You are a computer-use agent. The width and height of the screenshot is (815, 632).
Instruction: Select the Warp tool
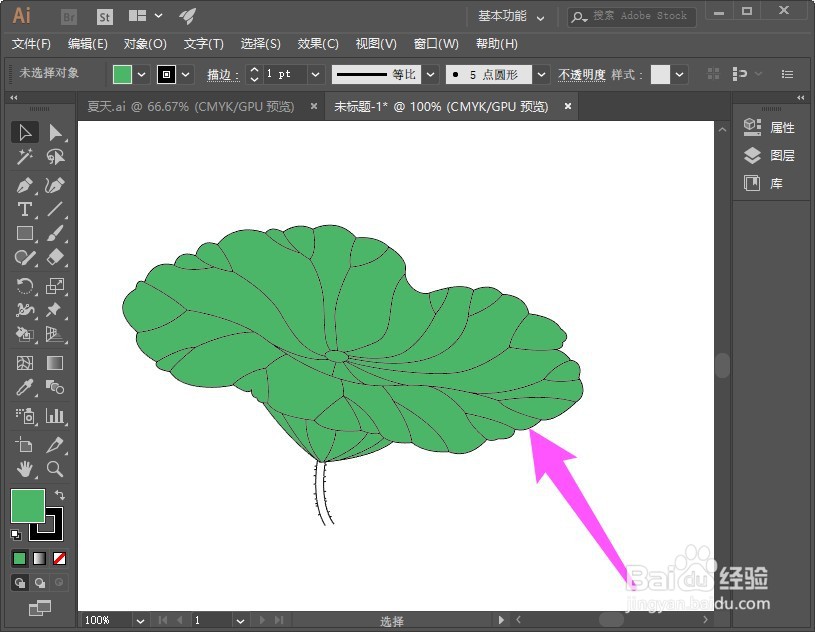pos(24,310)
